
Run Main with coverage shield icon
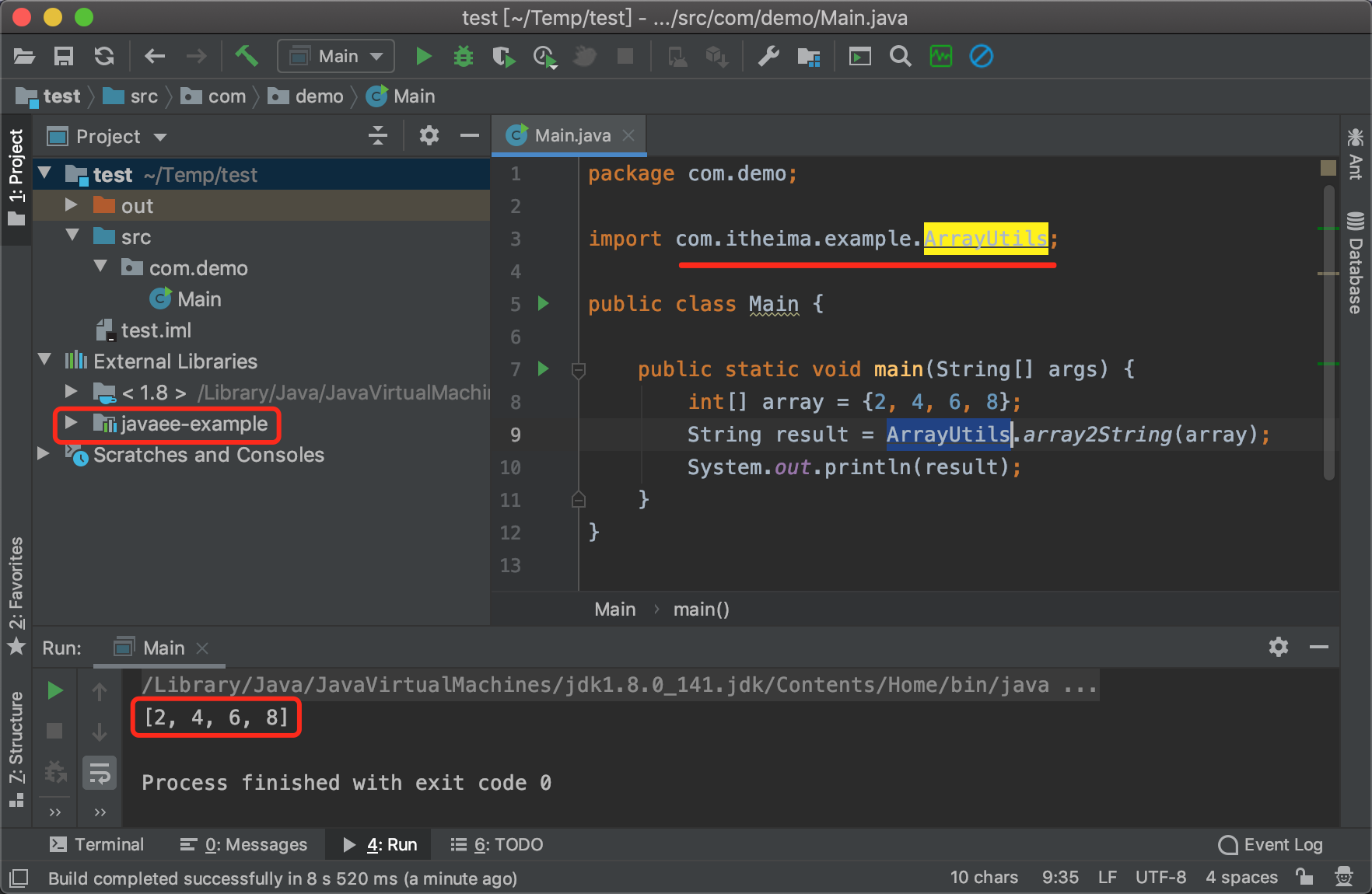tap(503, 56)
